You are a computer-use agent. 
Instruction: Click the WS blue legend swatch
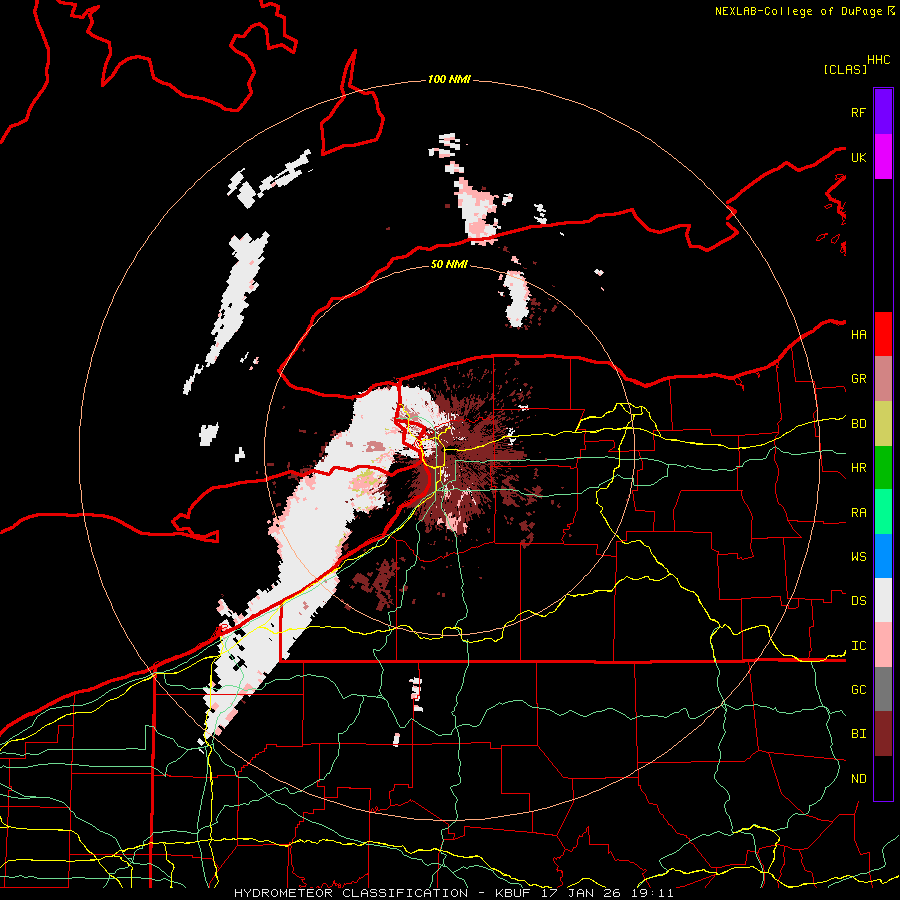[883, 556]
